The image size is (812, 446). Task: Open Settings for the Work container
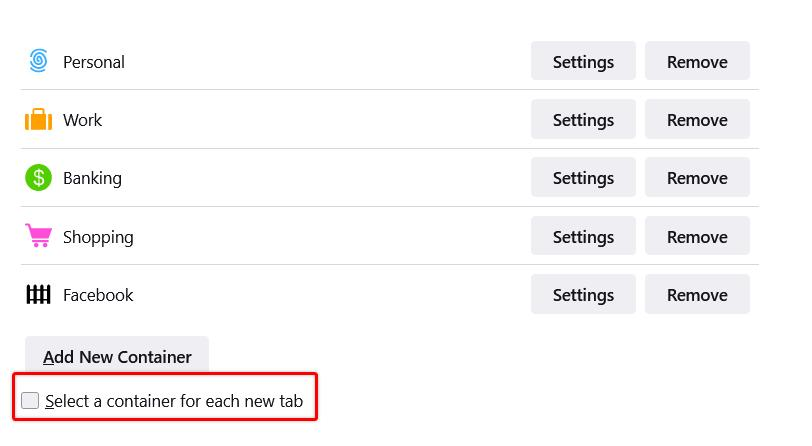583,120
